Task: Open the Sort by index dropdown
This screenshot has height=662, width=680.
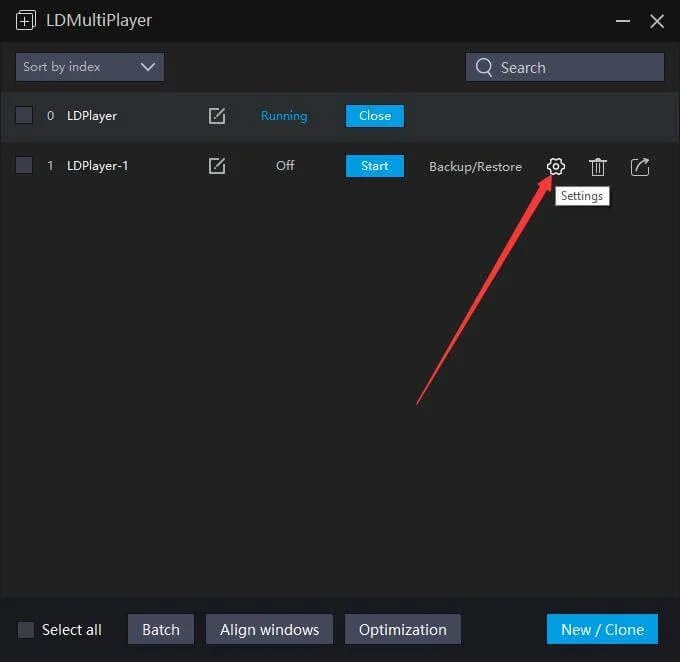Action: click(90, 67)
